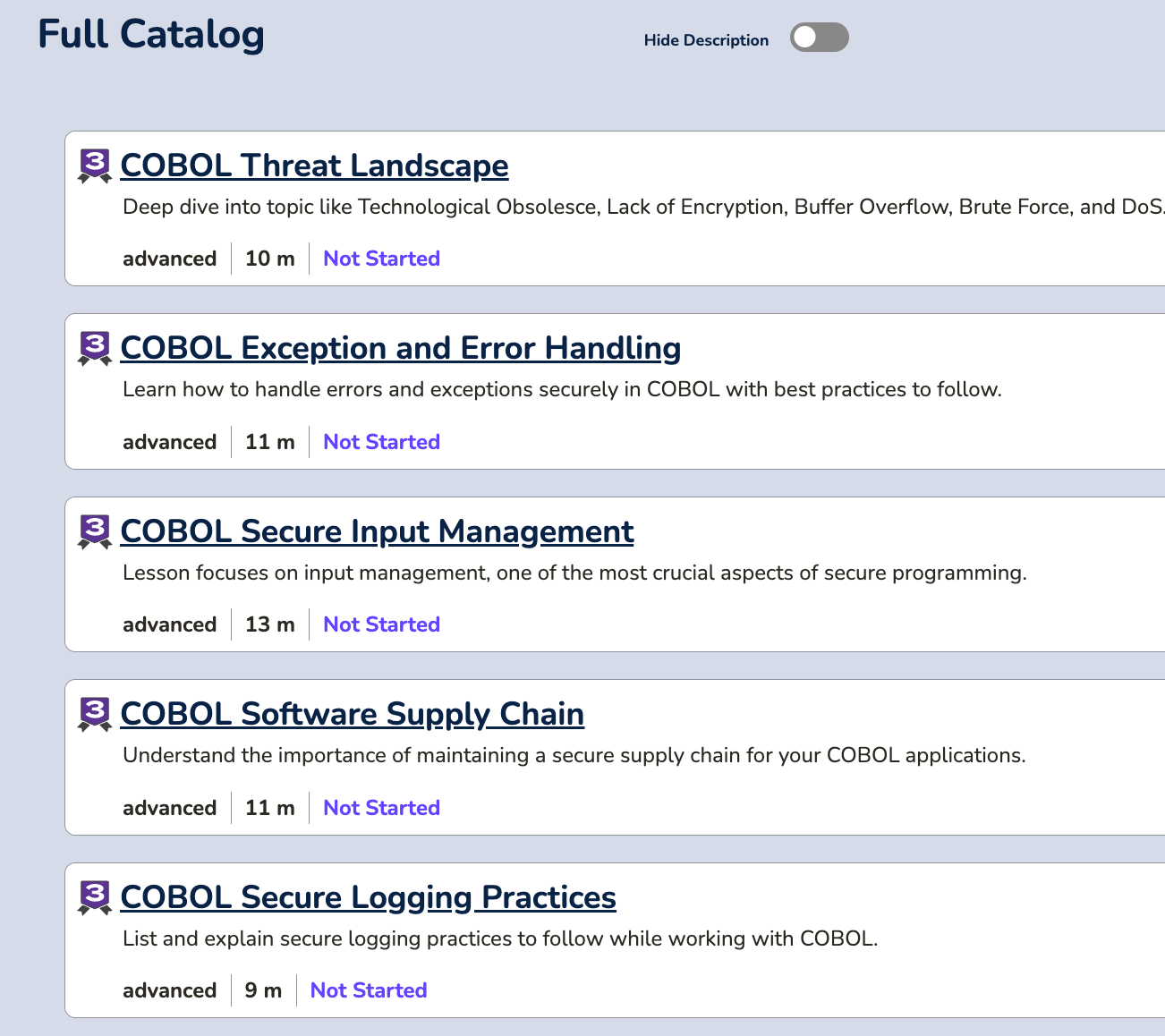1165x1036 pixels.
Task: Open the COBOL Threat Landscape lesson
Action: tap(314, 166)
